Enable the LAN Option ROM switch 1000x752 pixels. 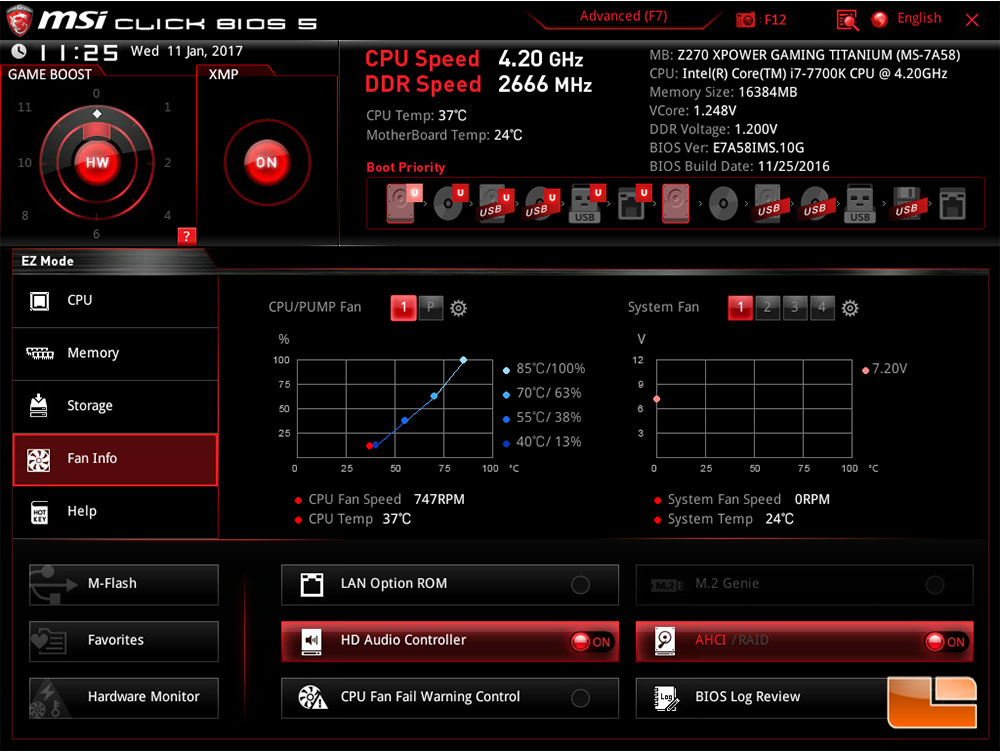point(580,584)
